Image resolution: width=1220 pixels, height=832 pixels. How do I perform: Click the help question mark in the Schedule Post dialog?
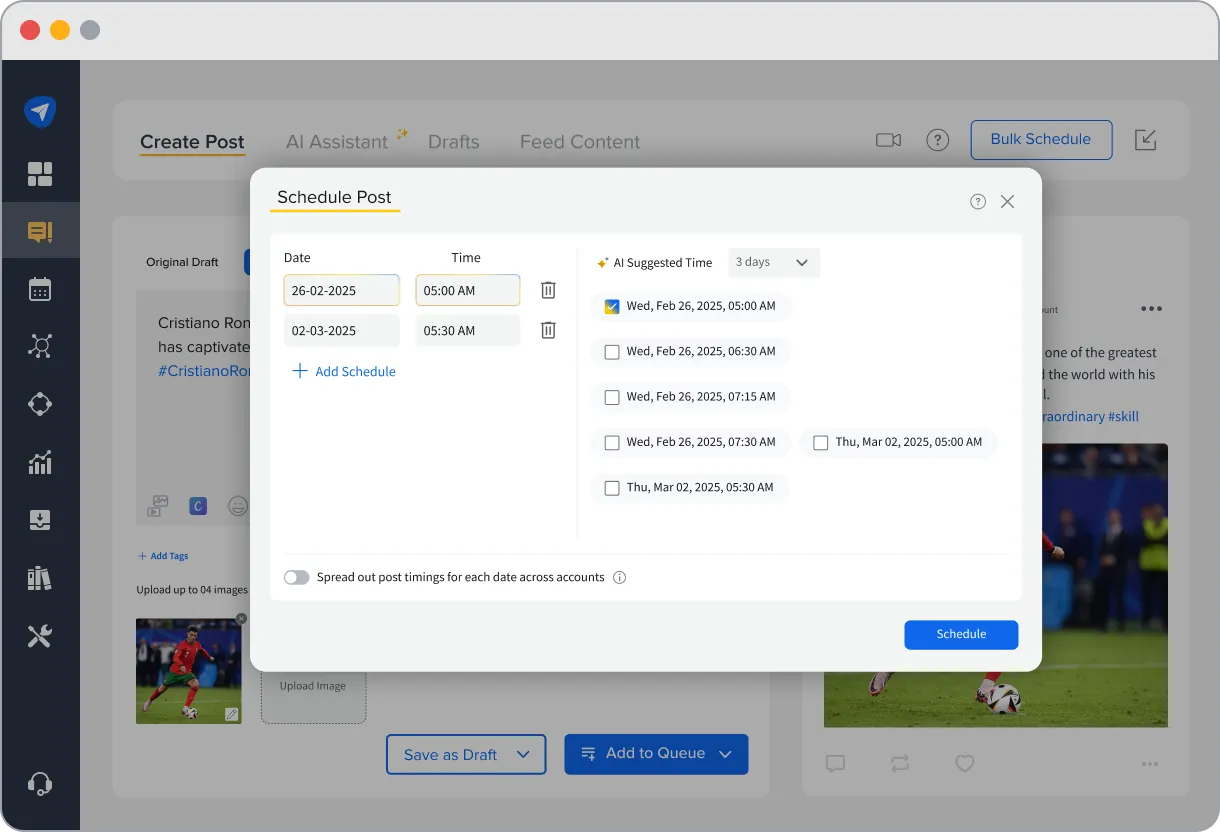977,201
